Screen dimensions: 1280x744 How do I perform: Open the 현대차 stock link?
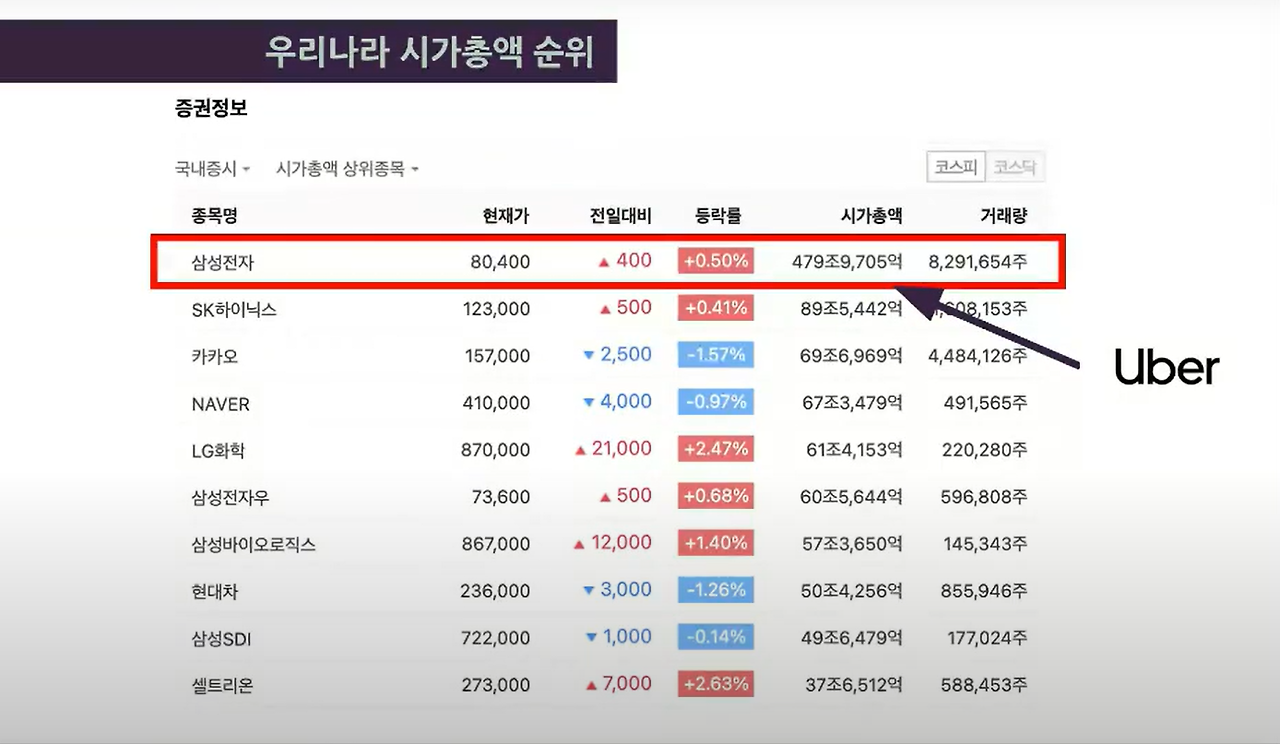click(215, 592)
